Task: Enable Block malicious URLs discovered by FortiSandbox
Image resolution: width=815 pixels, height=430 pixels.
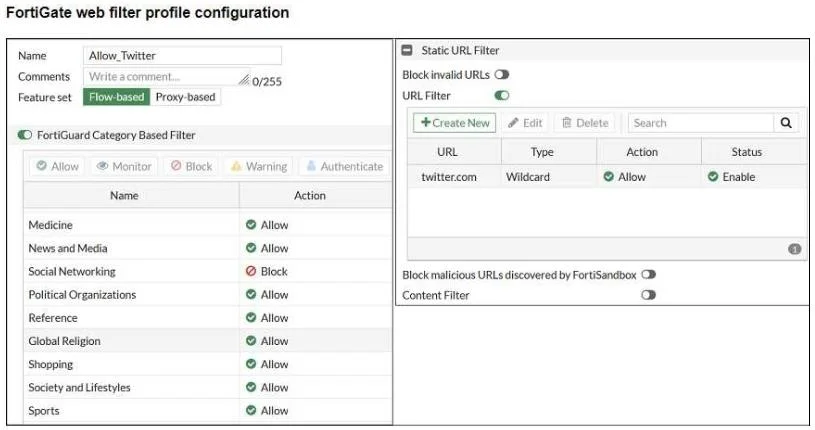Action: click(648, 275)
